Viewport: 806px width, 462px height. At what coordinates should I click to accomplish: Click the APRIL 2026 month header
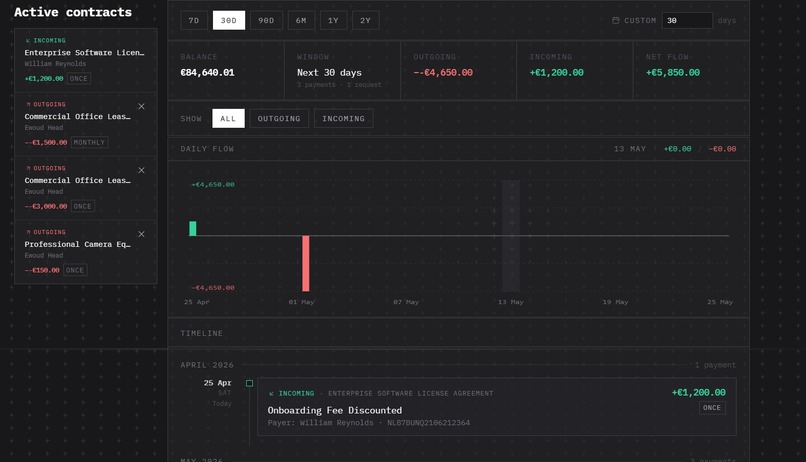pyautogui.click(x=207, y=365)
